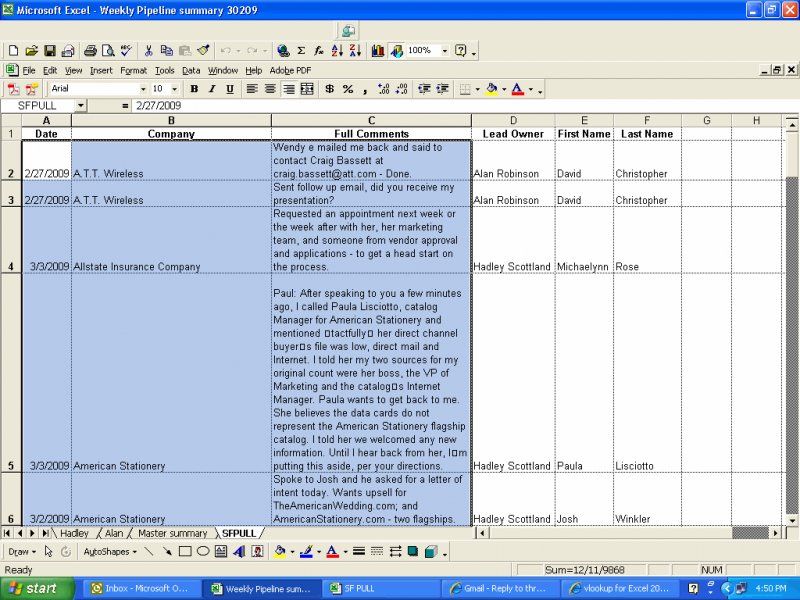Switch to Inbox - Microsoft Outlook taskbar button
This screenshot has height=600, width=800.
pos(140,588)
